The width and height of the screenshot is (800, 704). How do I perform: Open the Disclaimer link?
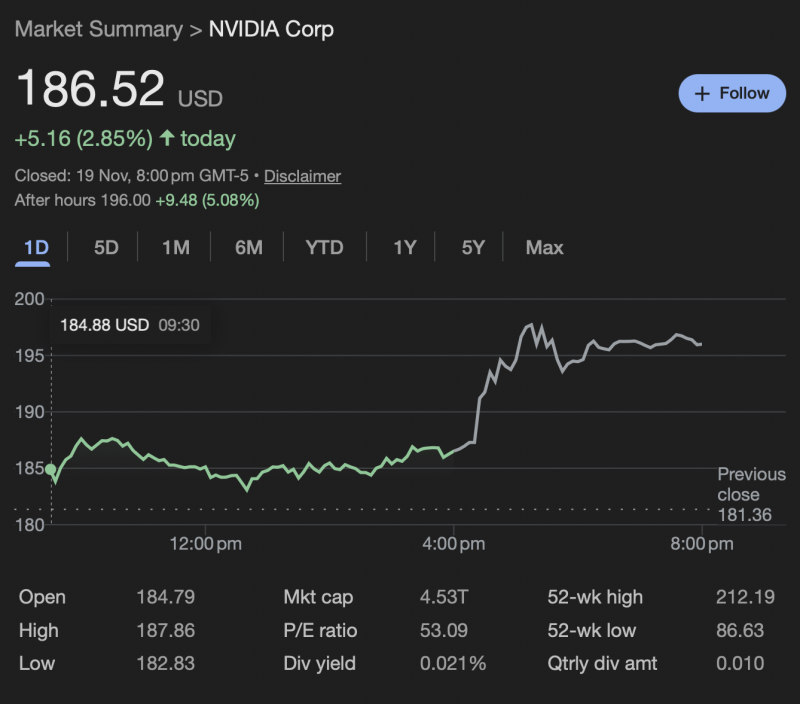(302, 176)
